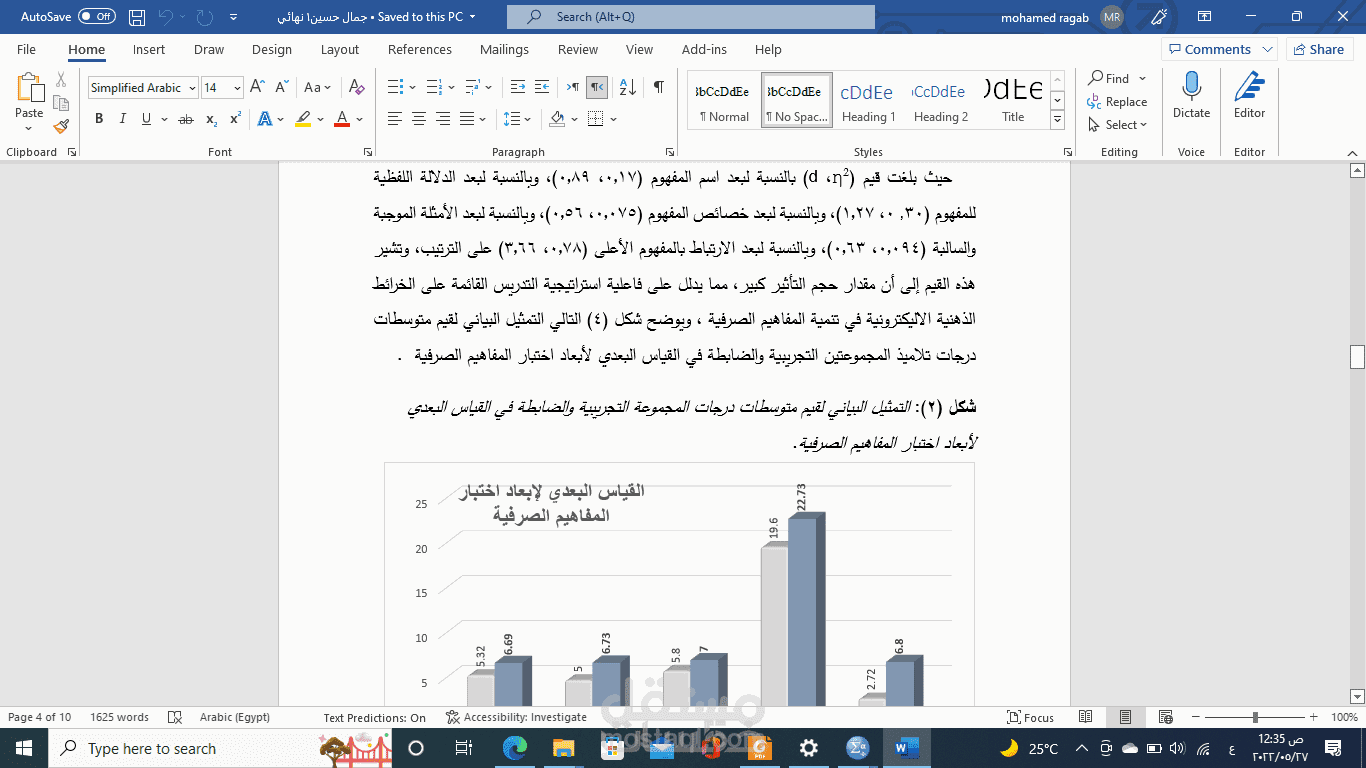Align text right

pos(443,119)
